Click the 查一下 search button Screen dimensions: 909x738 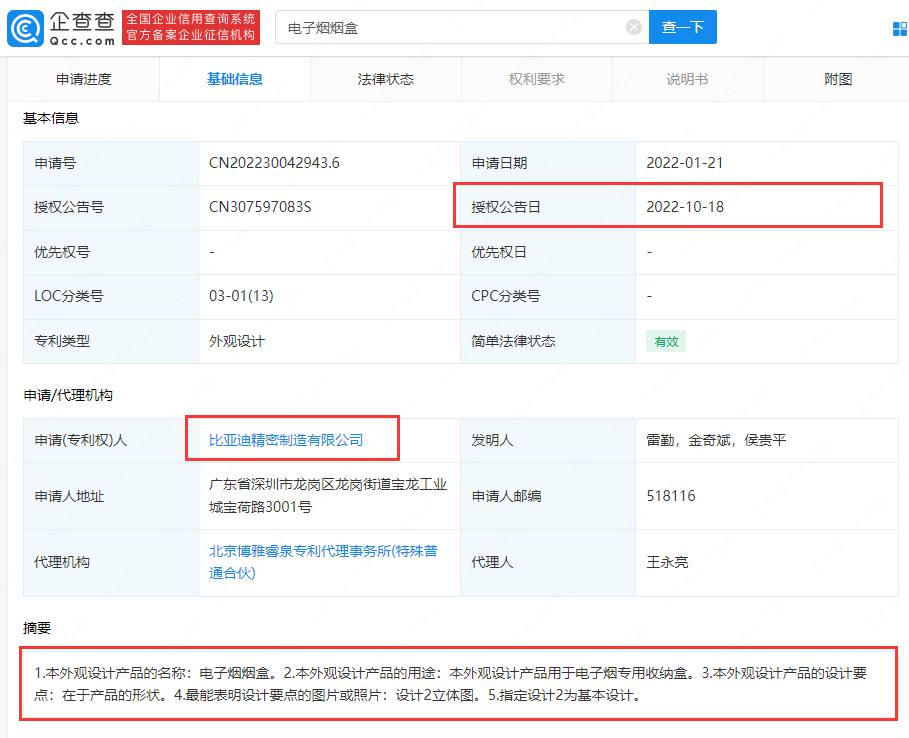(682, 27)
